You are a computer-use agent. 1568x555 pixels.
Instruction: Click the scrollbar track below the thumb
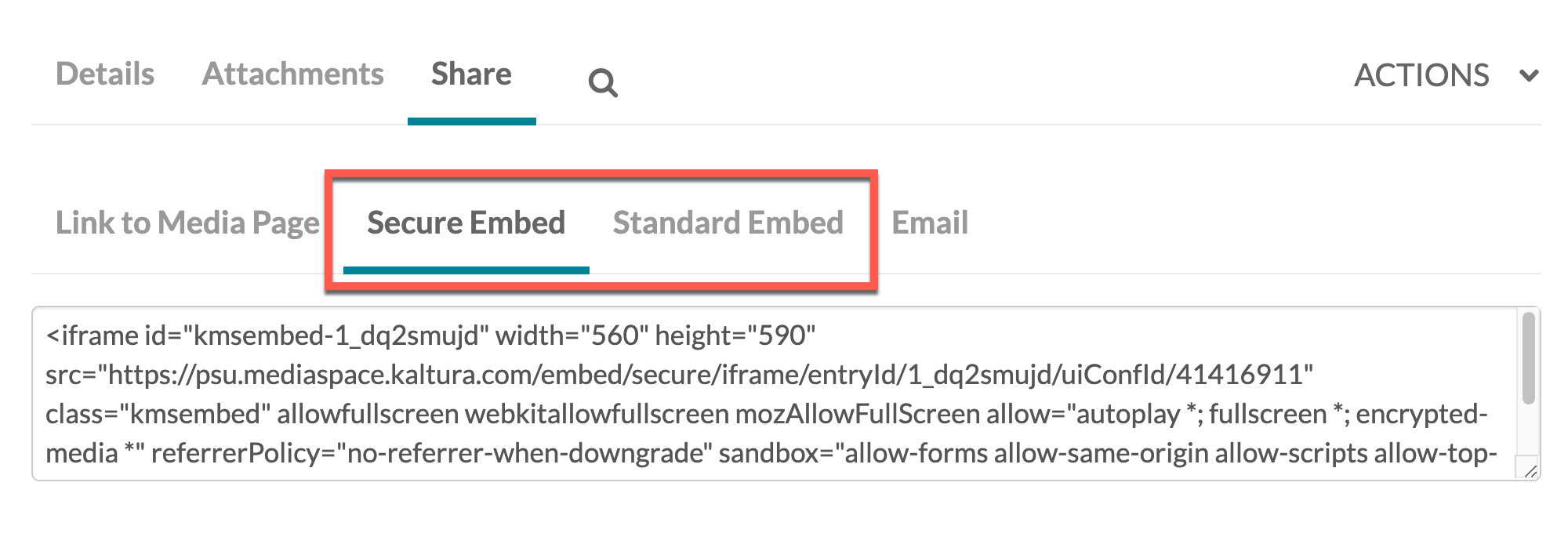1528,430
